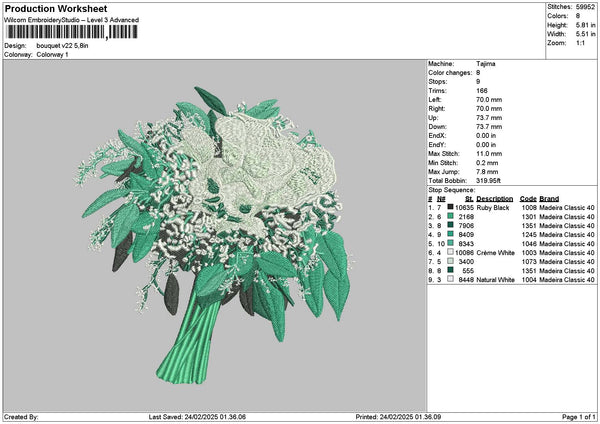The image size is (600, 424).
Task: Choose the swatch for thread code 1073
Action: (x=452, y=261)
